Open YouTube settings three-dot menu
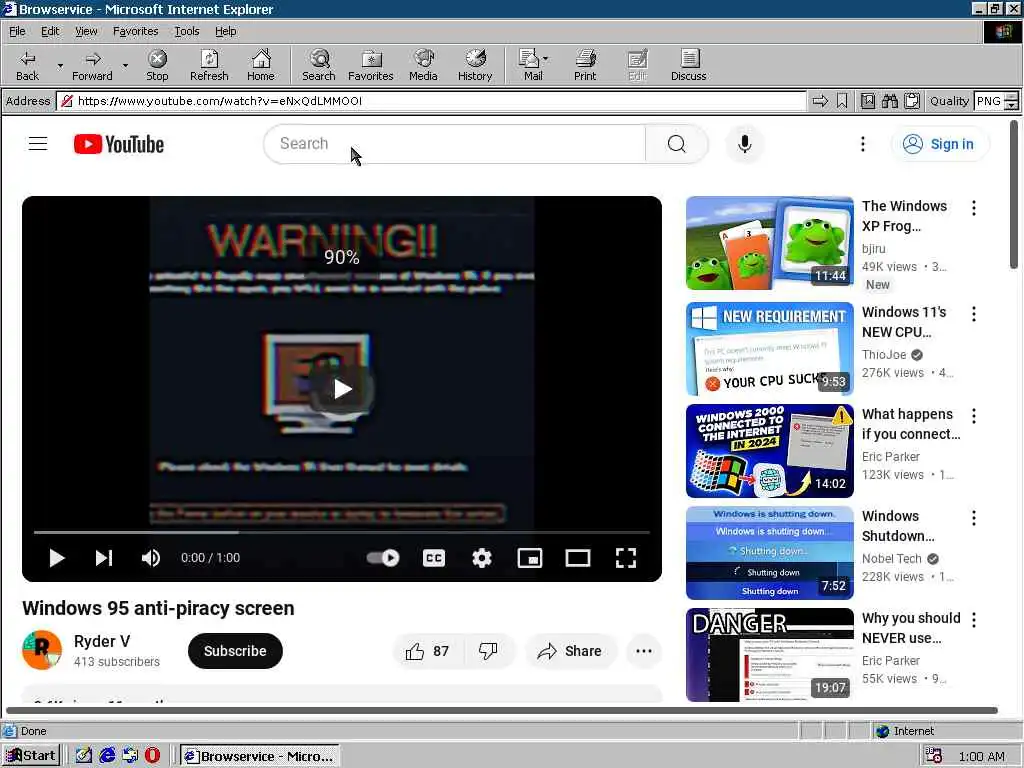 [863, 144]
